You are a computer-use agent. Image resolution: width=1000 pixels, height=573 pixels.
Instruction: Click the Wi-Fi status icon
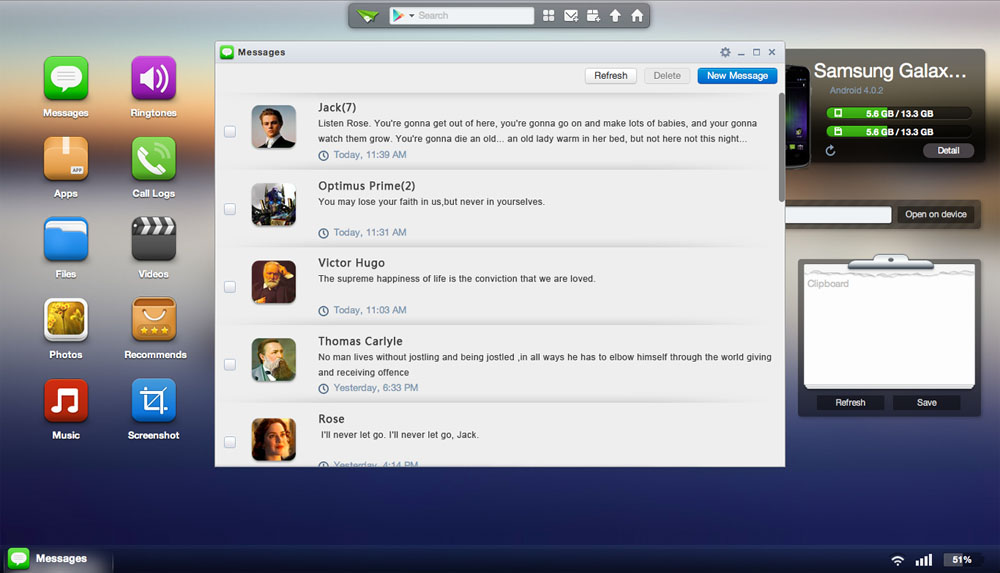coord(897,560)
